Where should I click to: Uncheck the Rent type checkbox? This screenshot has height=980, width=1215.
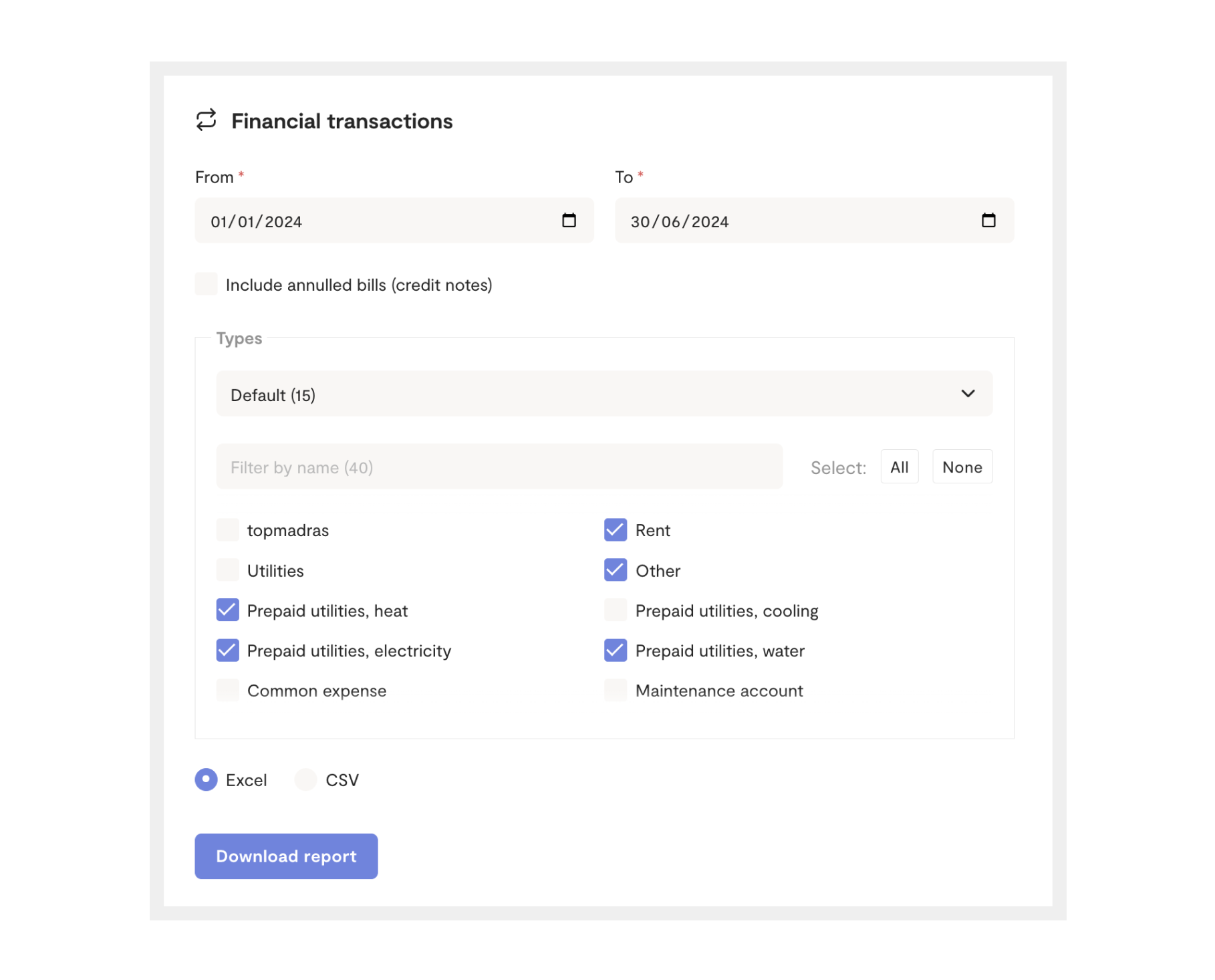pyautogui.click(x=616, y=530)
